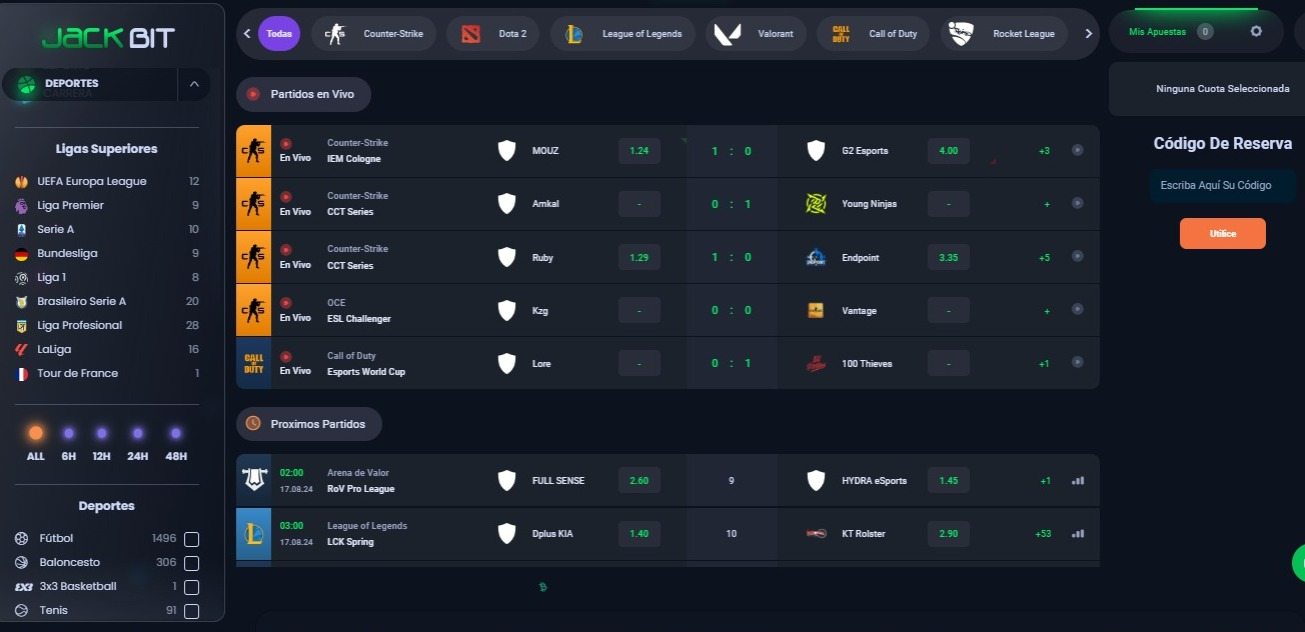Viewport: 1305px width, 632px height.
Task: Select the 6H time filter
Action: click(68, 443)
